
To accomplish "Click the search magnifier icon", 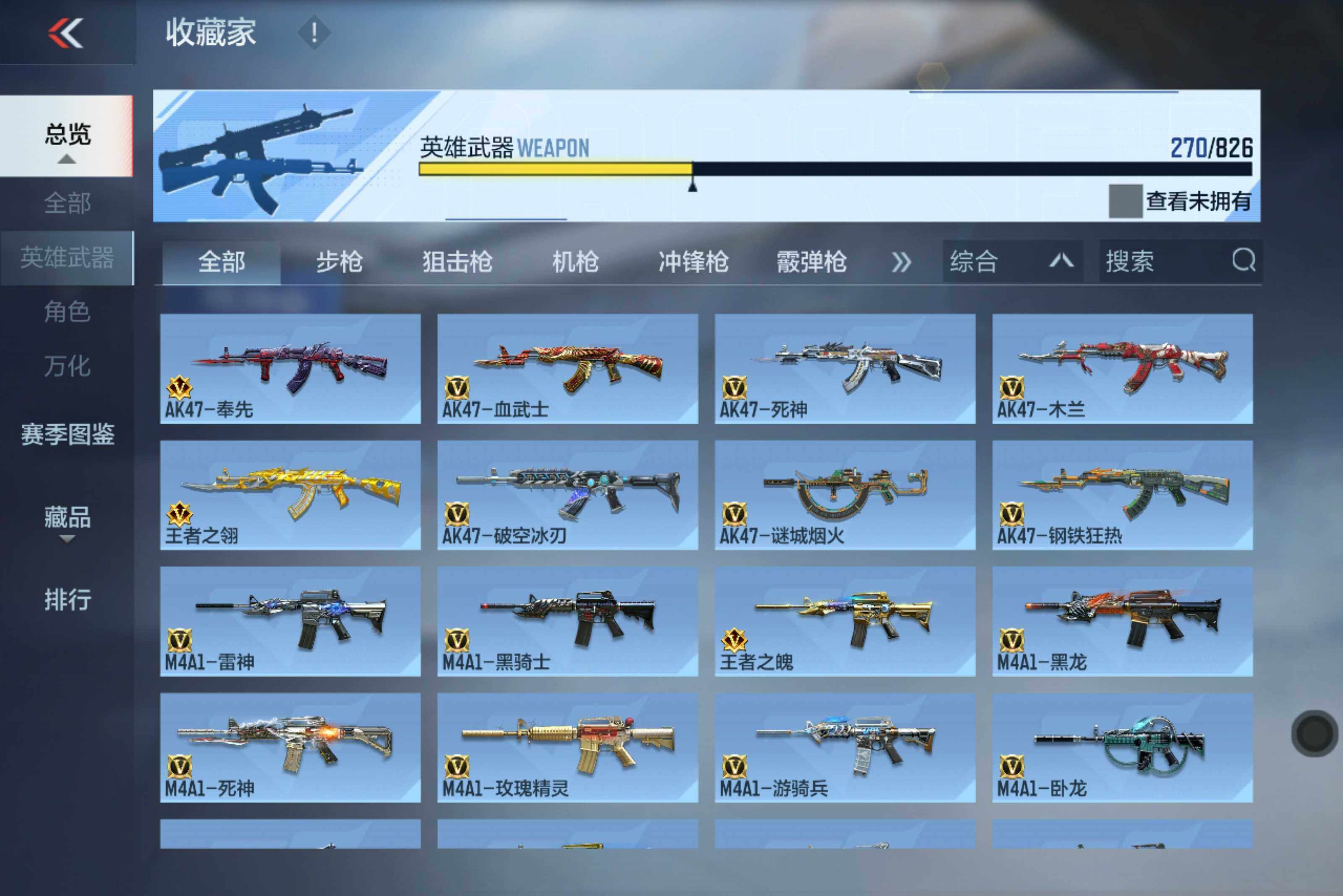I will point(1244,260).
